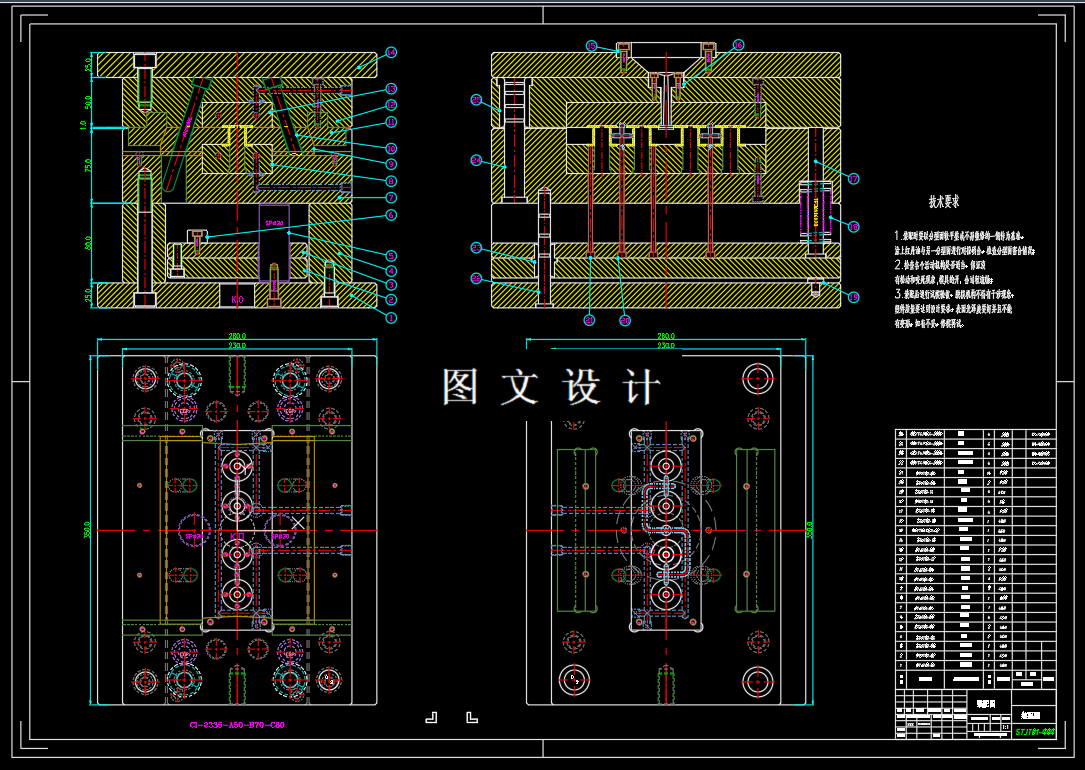Click part balloon number 17
The width and height of the screenshot is (1085, 770).
coord(853,178)
